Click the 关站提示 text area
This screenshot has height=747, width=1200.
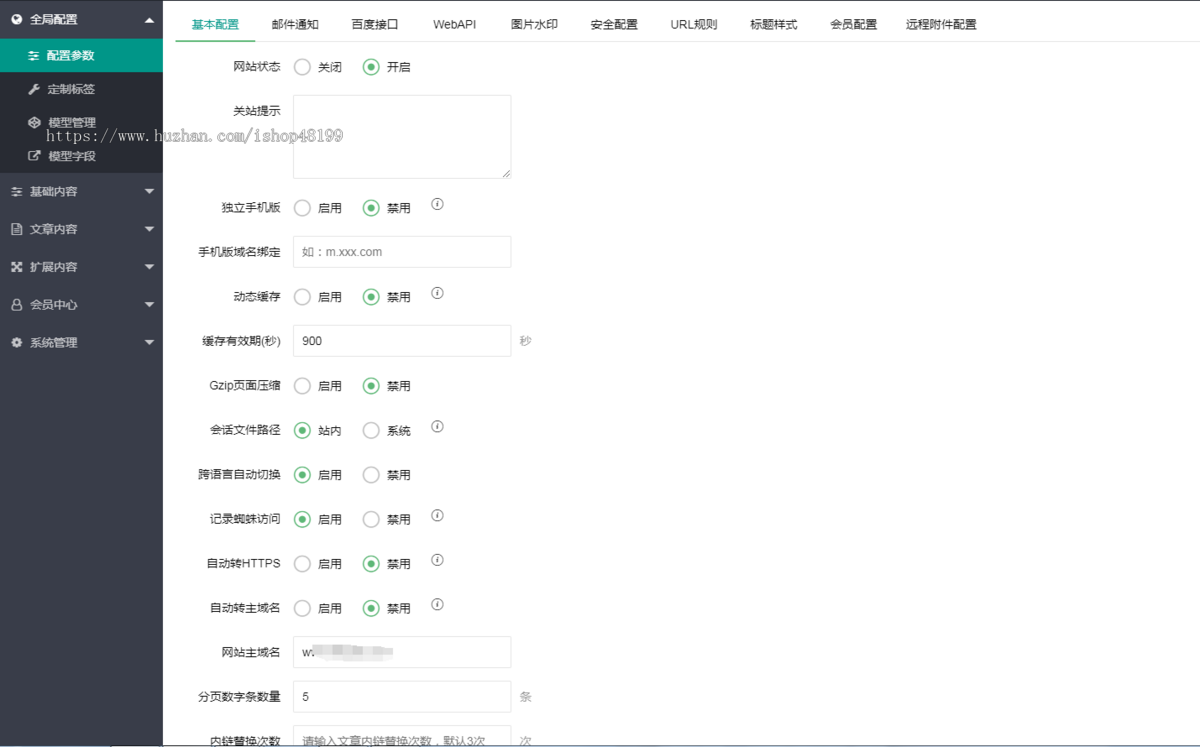402,137
